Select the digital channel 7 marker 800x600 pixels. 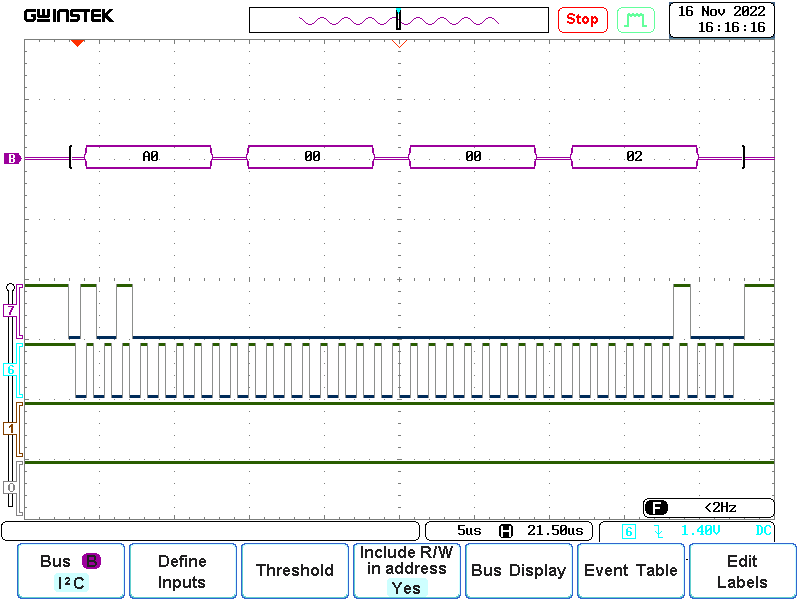pyautogui.click(x=11, y=311)
